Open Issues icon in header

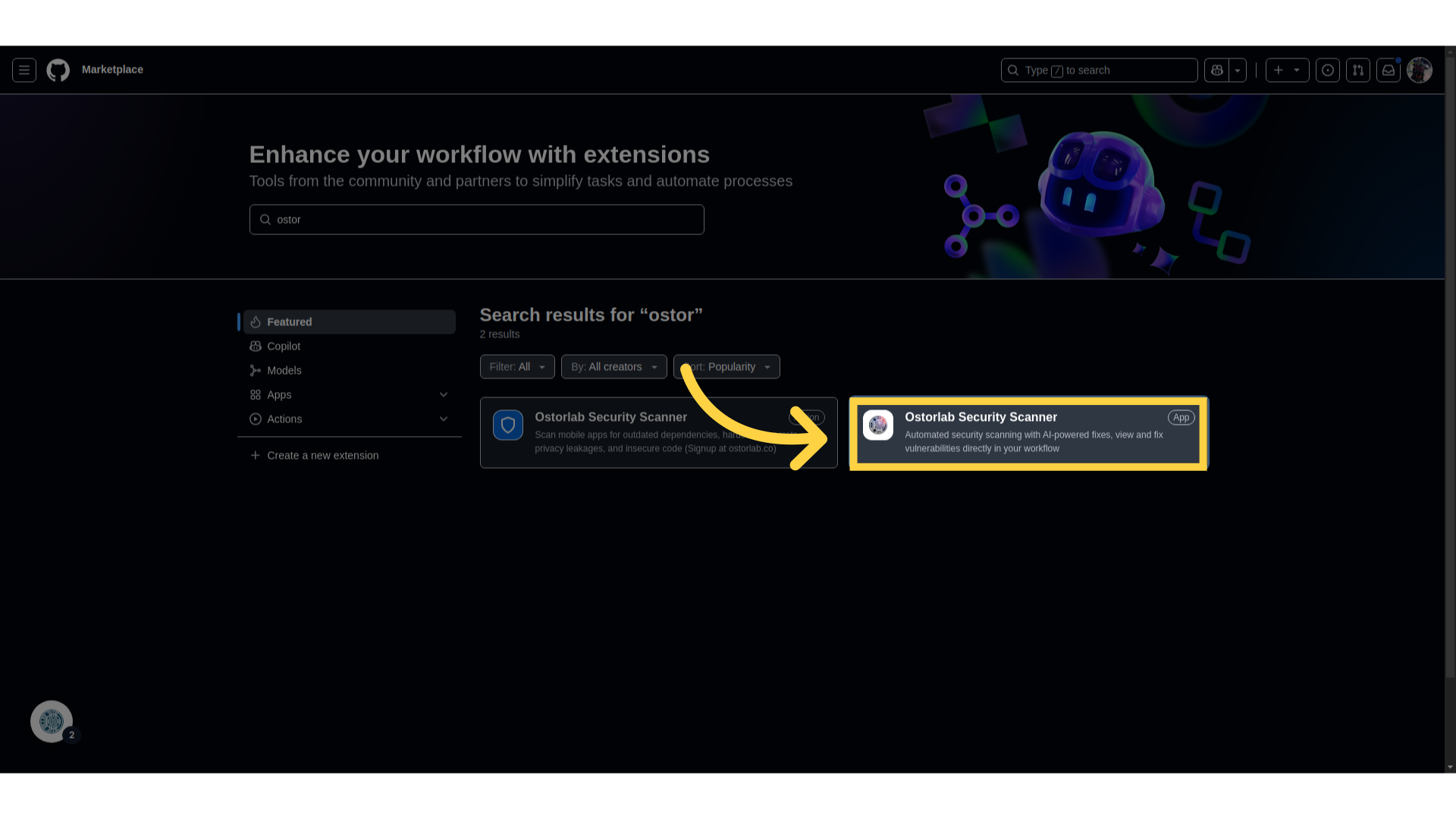1327,70
